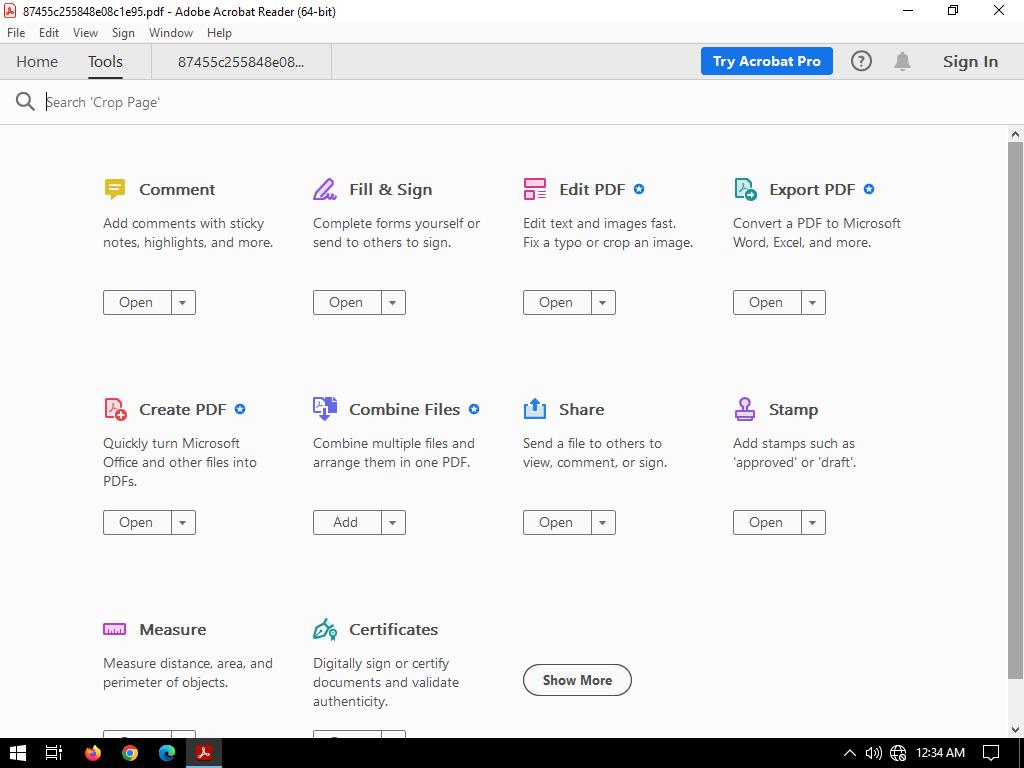Image resolution: width=1024 pixels, height=768 pixels.
Task: Open the Window menu
Action: click(170, 33)
